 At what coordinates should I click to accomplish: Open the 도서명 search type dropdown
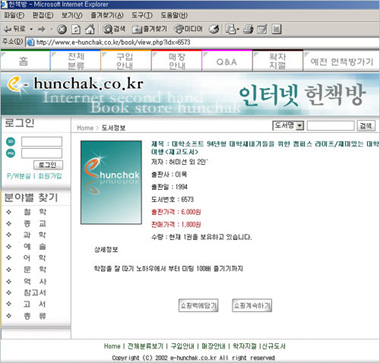click(x=288, y=126)
